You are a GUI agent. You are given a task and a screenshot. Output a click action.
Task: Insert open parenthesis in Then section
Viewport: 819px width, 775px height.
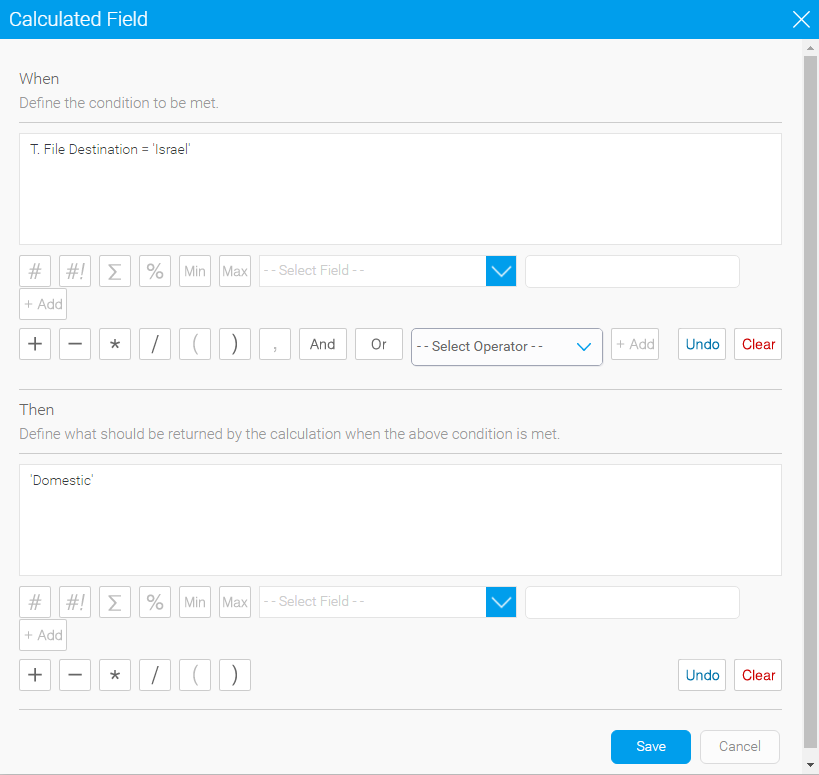195,675
